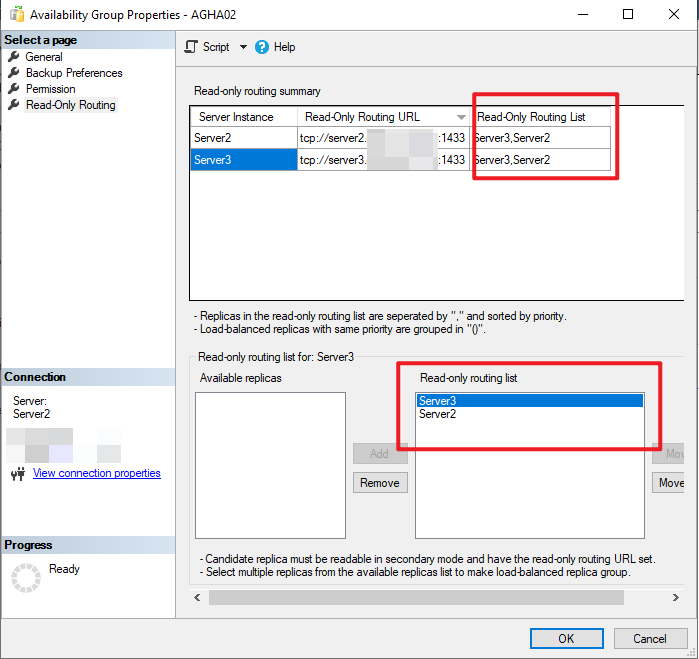
Task: Click the Script toolbar icon
Action: tap(192, 47)
